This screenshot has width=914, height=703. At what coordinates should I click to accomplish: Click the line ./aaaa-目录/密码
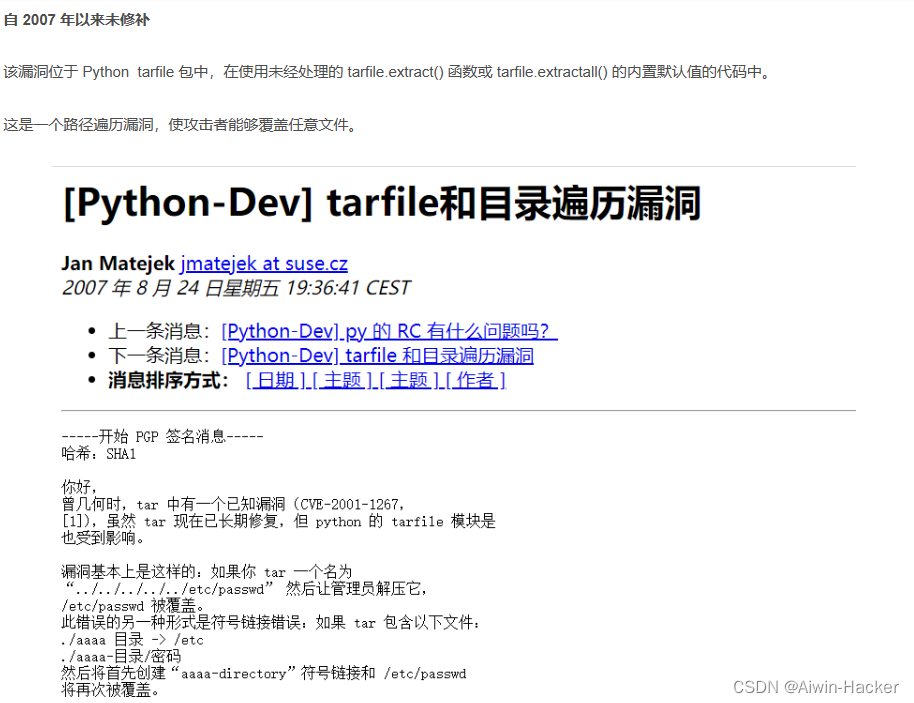121,656
